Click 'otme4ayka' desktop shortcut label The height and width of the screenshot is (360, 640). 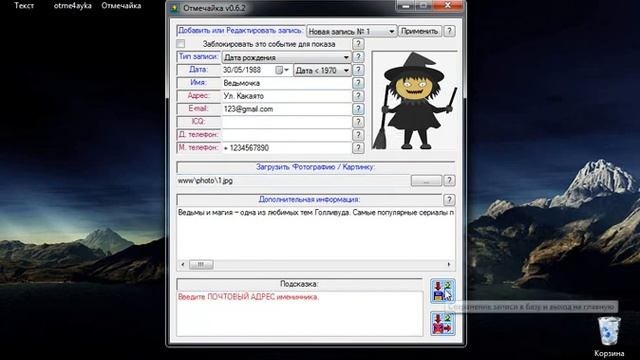[x=73, y=6]
